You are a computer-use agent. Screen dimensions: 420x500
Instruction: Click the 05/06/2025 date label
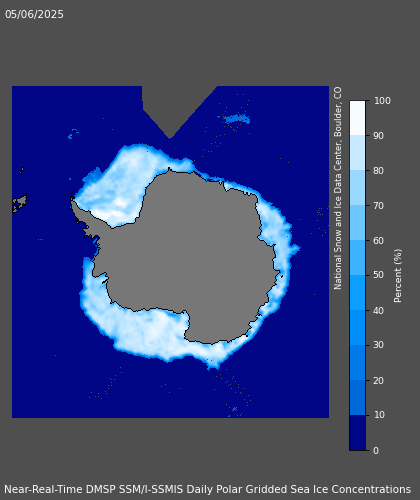click(34, 14)
